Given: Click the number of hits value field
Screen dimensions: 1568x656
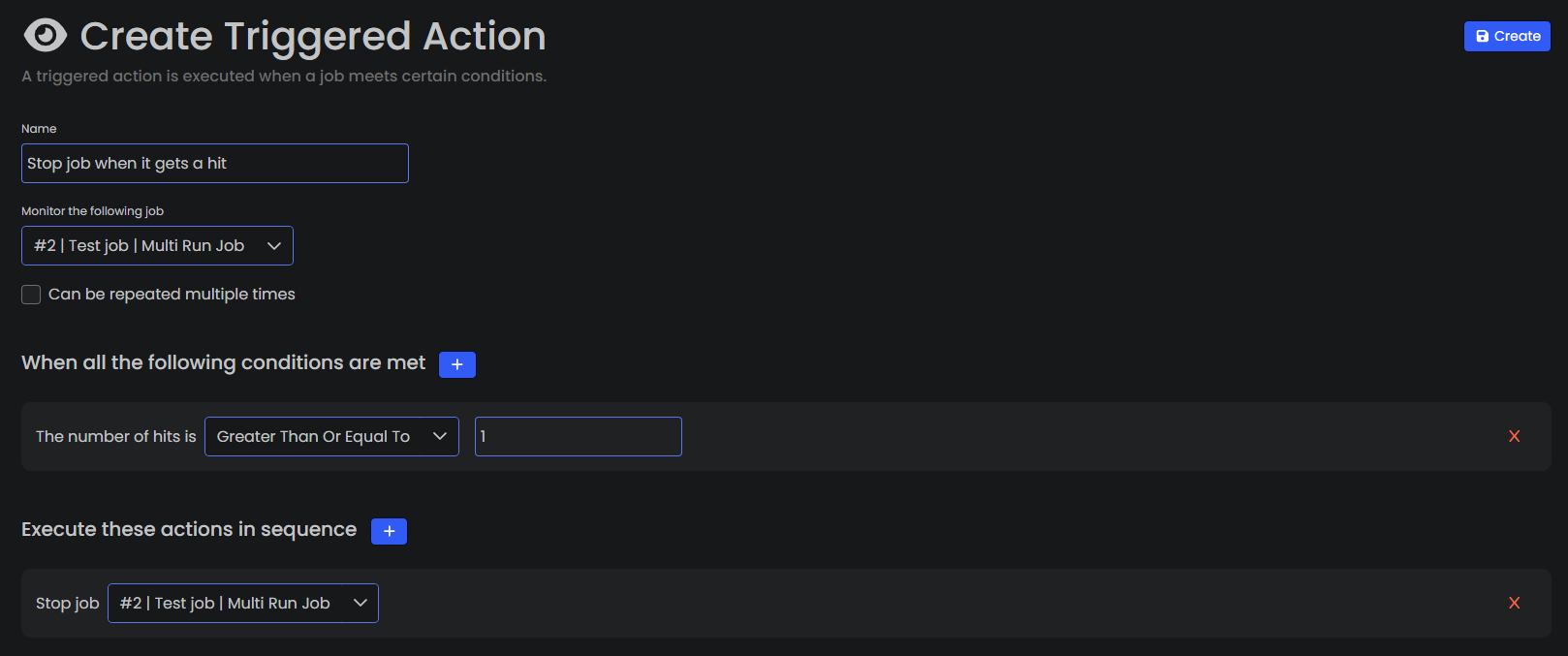Looking at the screenshot, I should pos(578,437).
